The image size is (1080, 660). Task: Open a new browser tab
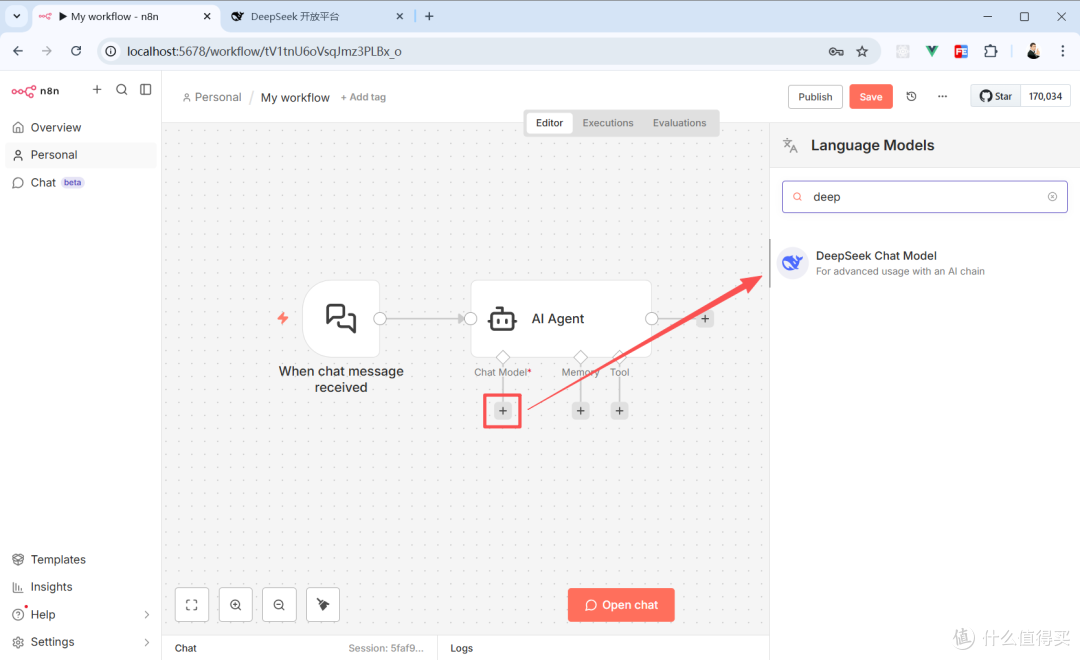[429, 17]
